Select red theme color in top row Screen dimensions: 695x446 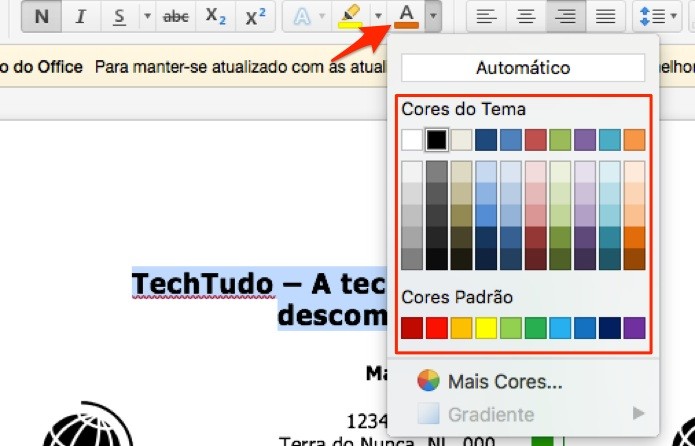[535, 140]
